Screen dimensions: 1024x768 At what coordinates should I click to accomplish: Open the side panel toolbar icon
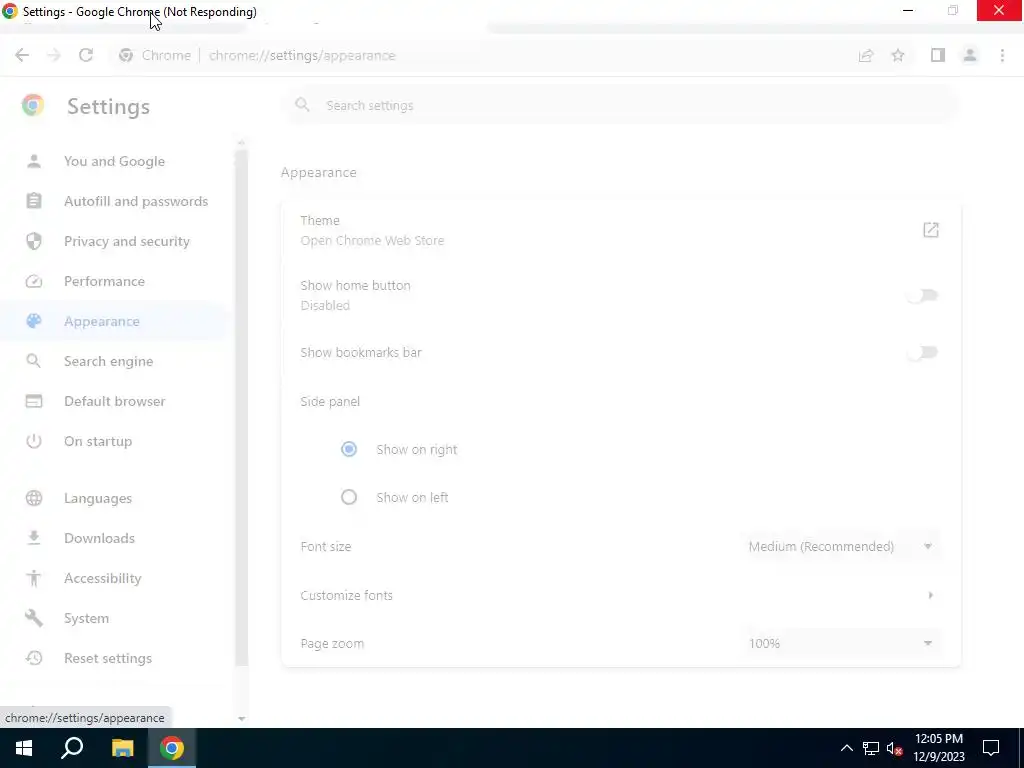938,56
